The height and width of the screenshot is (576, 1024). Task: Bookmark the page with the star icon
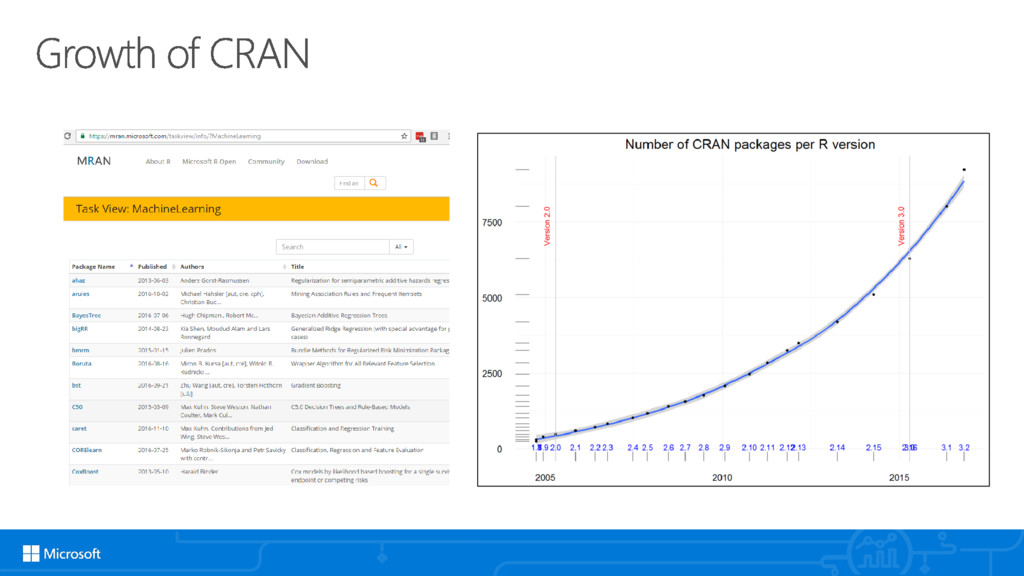click(x=404, y=136)
